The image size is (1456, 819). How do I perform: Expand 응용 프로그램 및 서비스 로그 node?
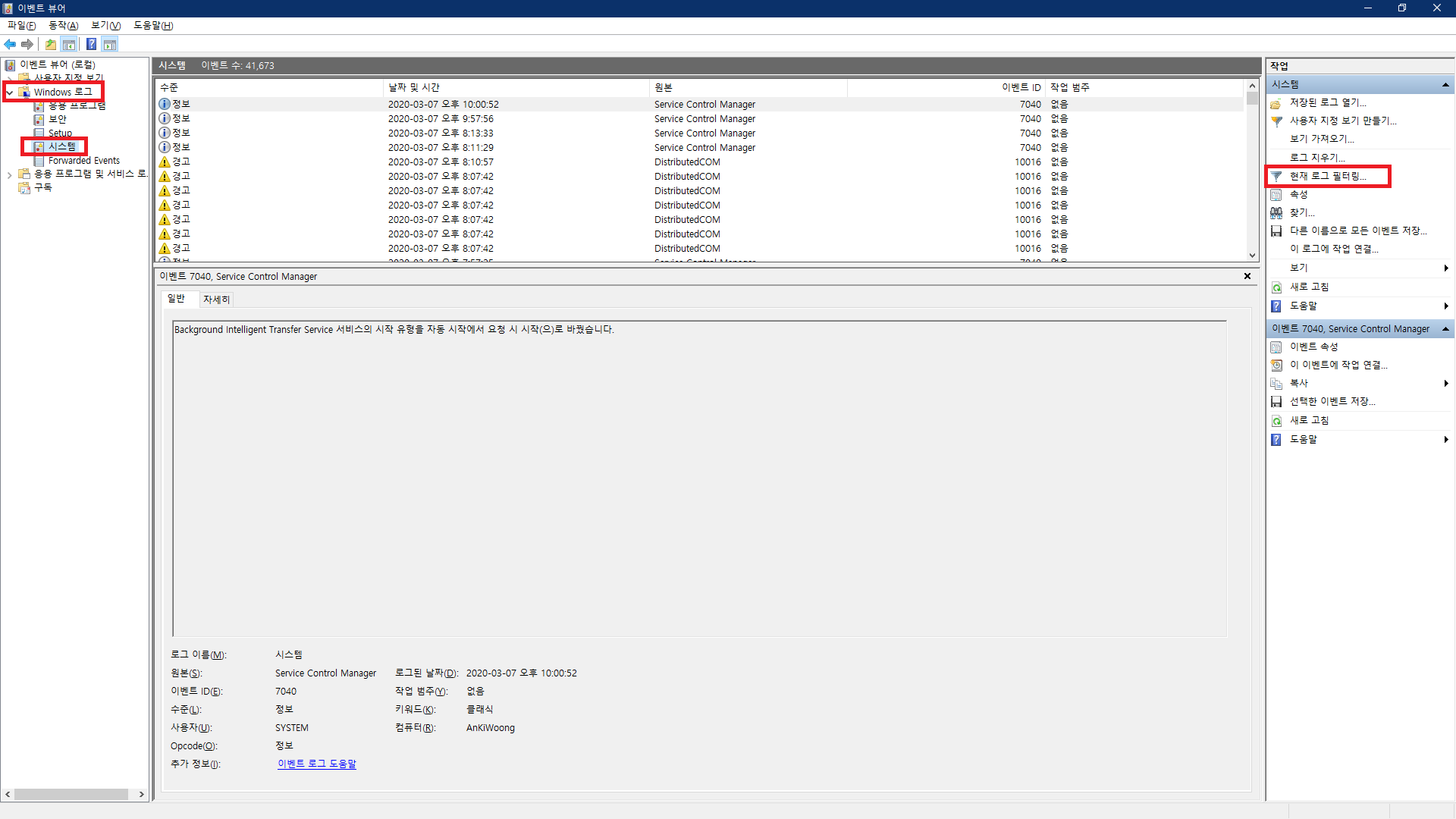click(9, 174)
